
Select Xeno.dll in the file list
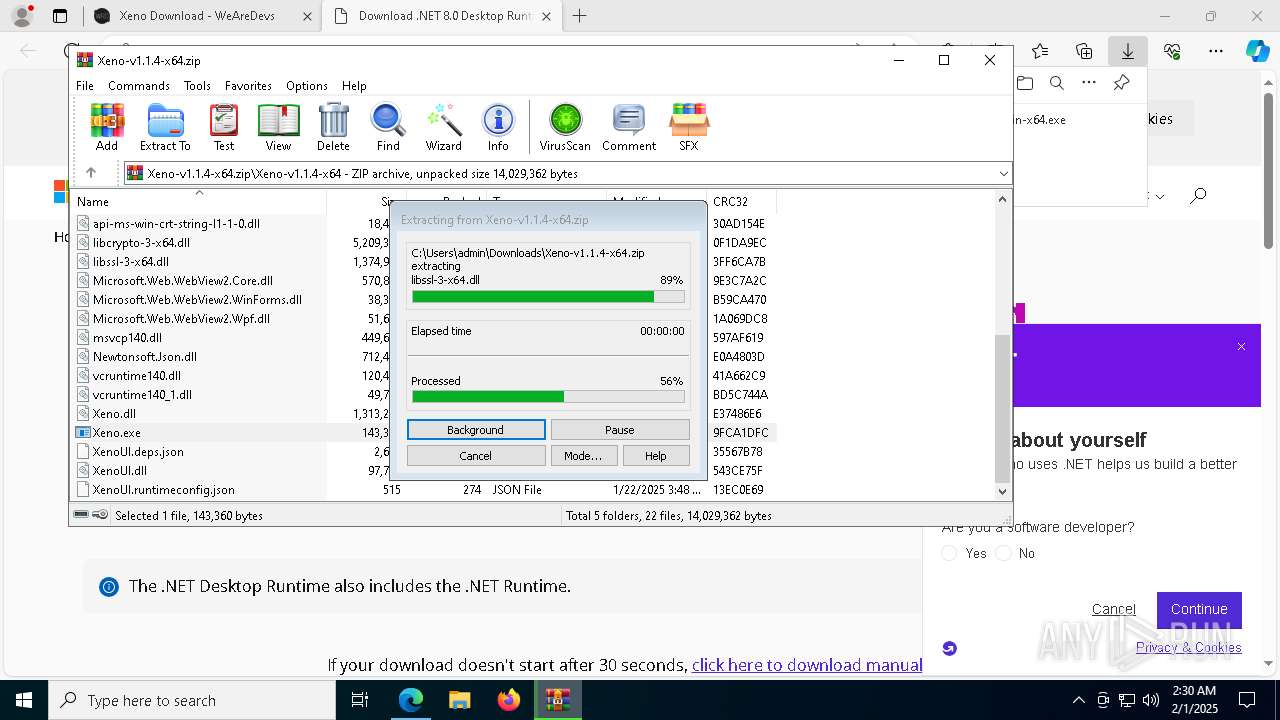coord(114,414)
